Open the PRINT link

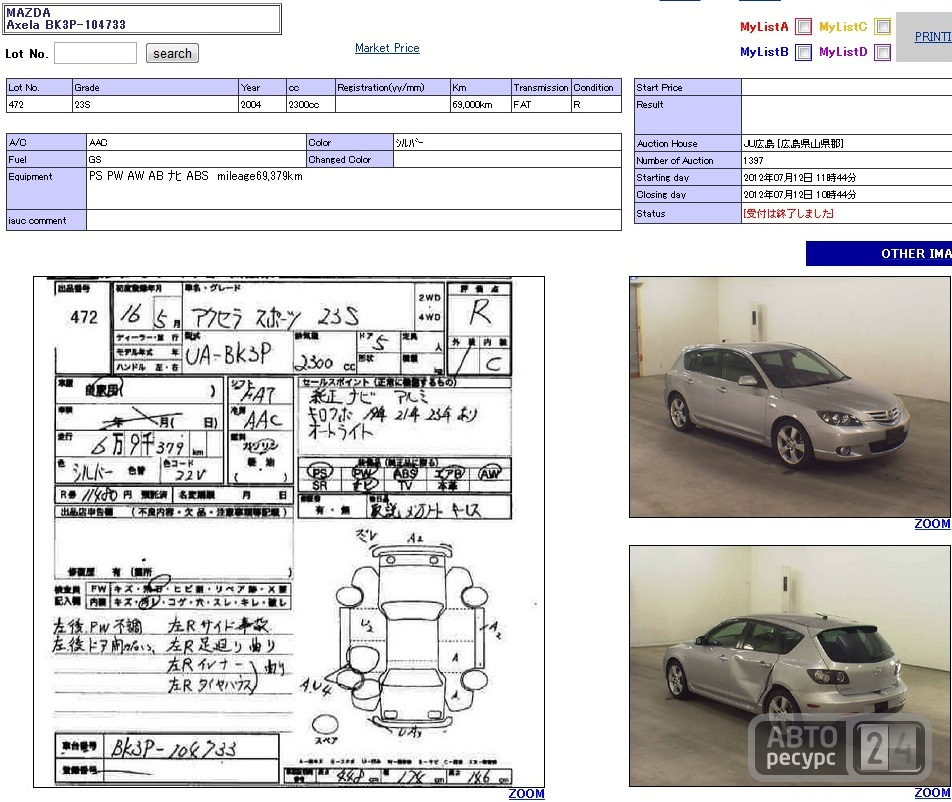point(933,37)
